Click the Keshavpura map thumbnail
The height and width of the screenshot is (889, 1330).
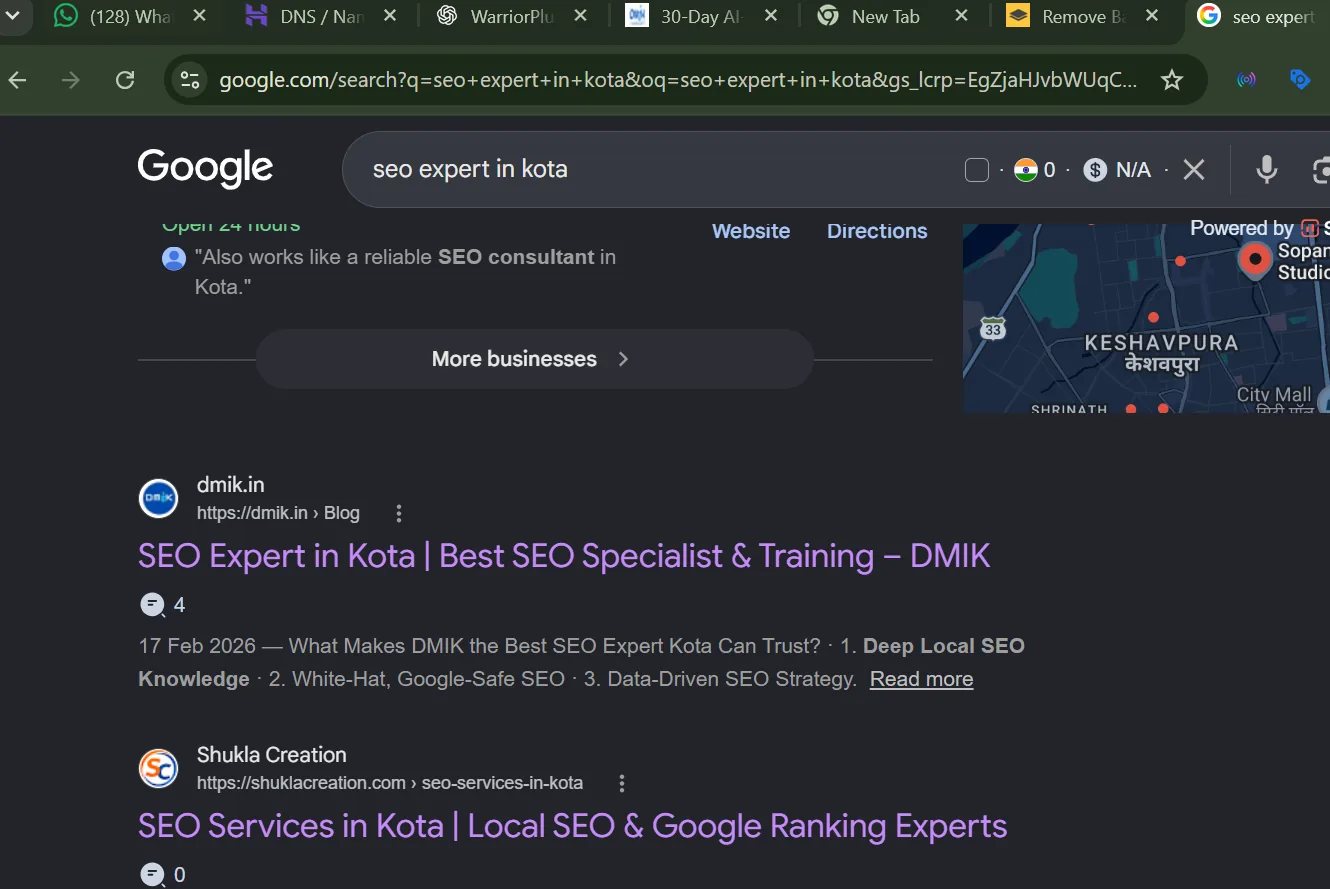tap(1146, 318)
